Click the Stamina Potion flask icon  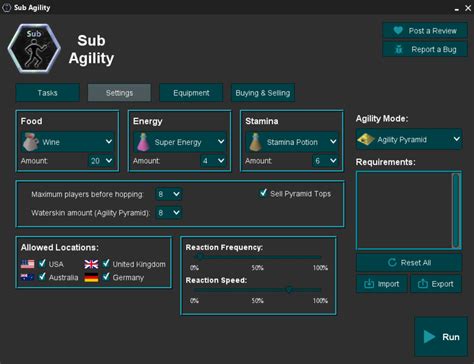[x=255, y=142]
